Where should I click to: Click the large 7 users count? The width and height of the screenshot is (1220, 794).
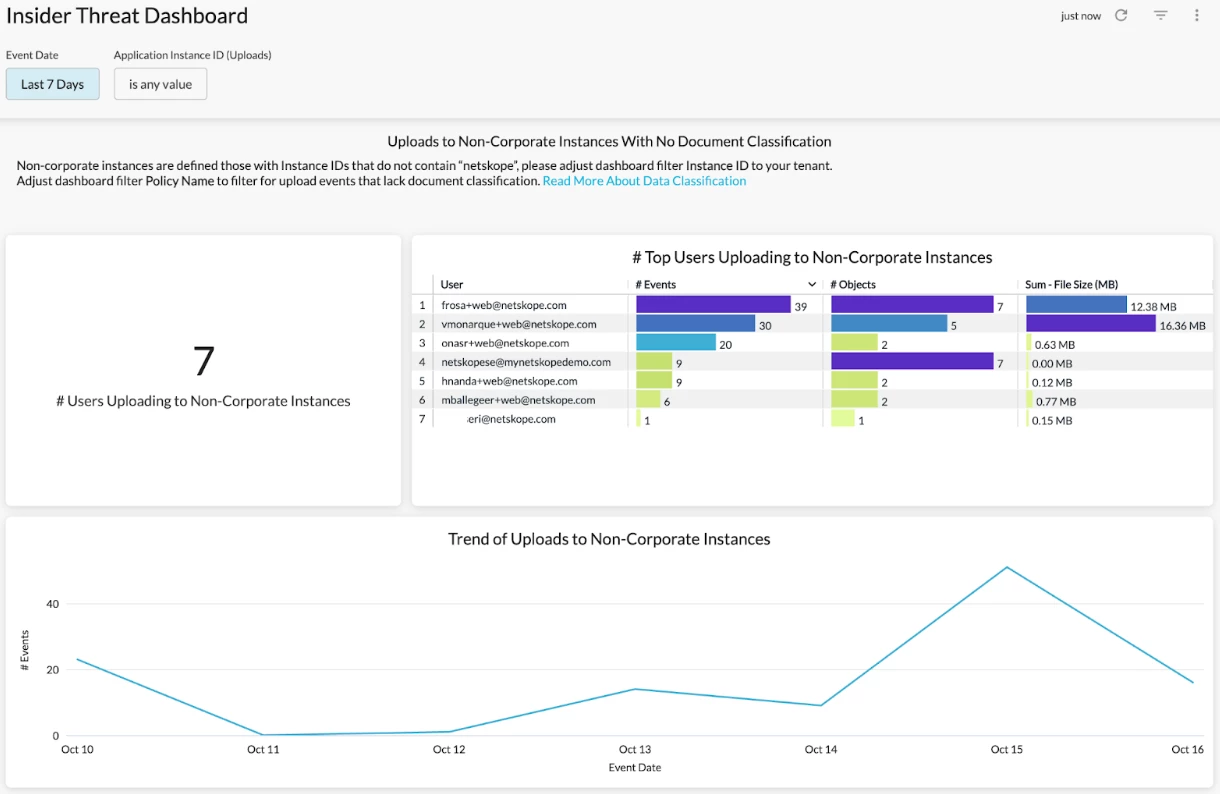click(x=203, y=360)
